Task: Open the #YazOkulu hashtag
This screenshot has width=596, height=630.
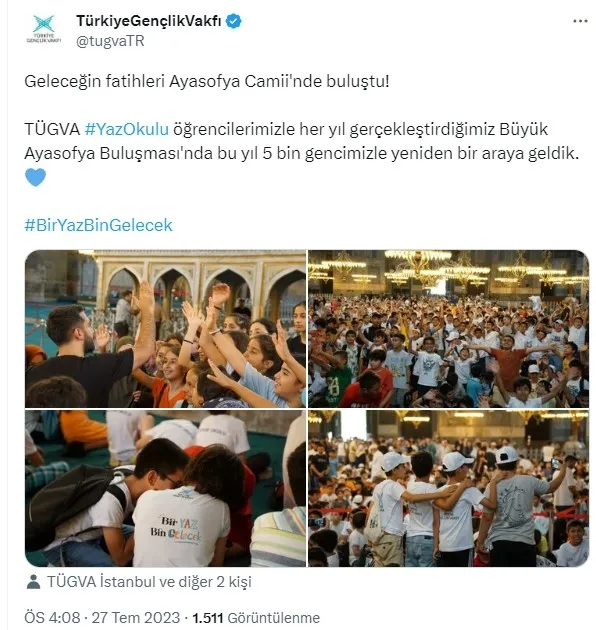Action: coord(127,129)
